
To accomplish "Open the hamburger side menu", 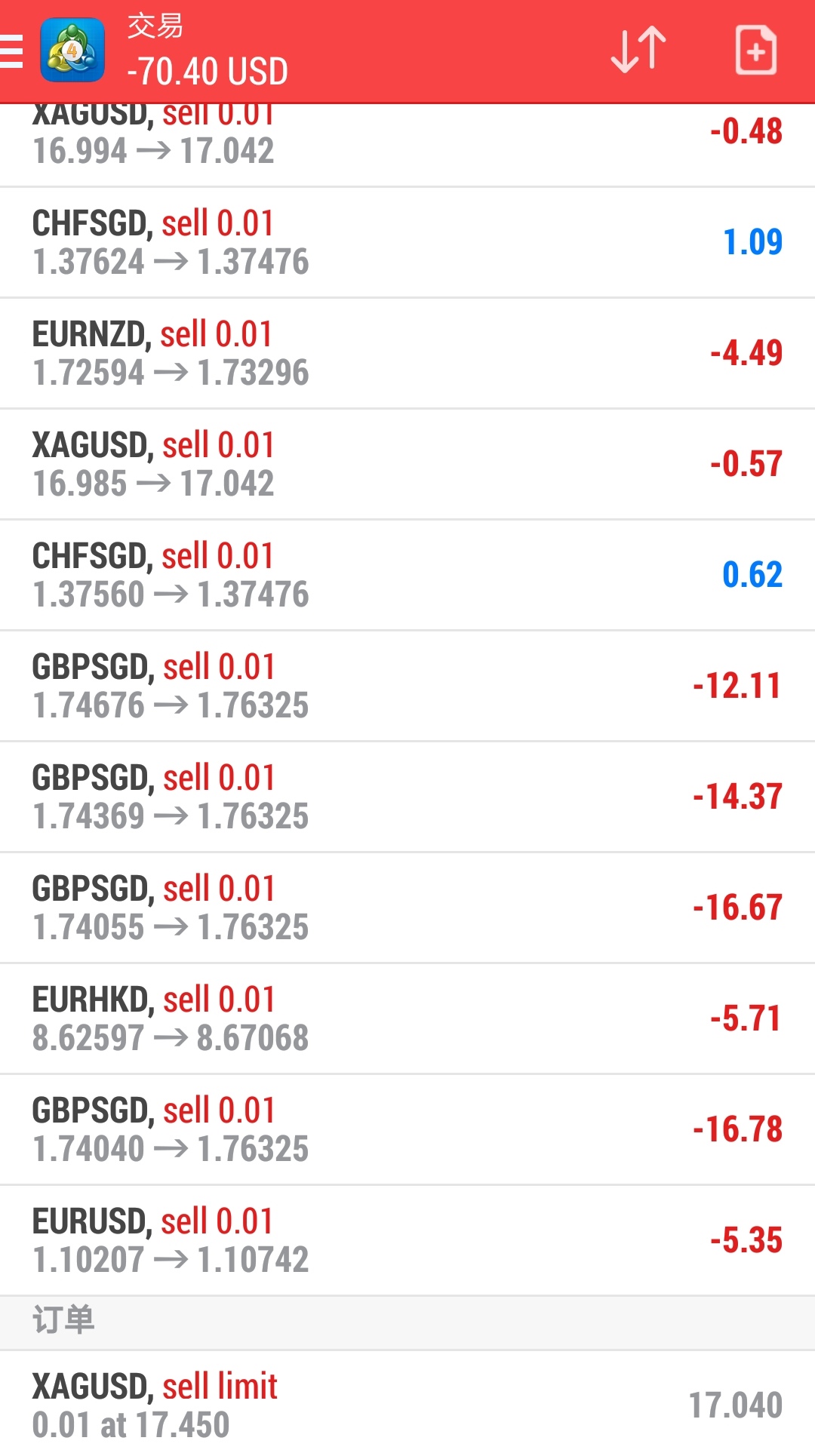I will (11, 51).
